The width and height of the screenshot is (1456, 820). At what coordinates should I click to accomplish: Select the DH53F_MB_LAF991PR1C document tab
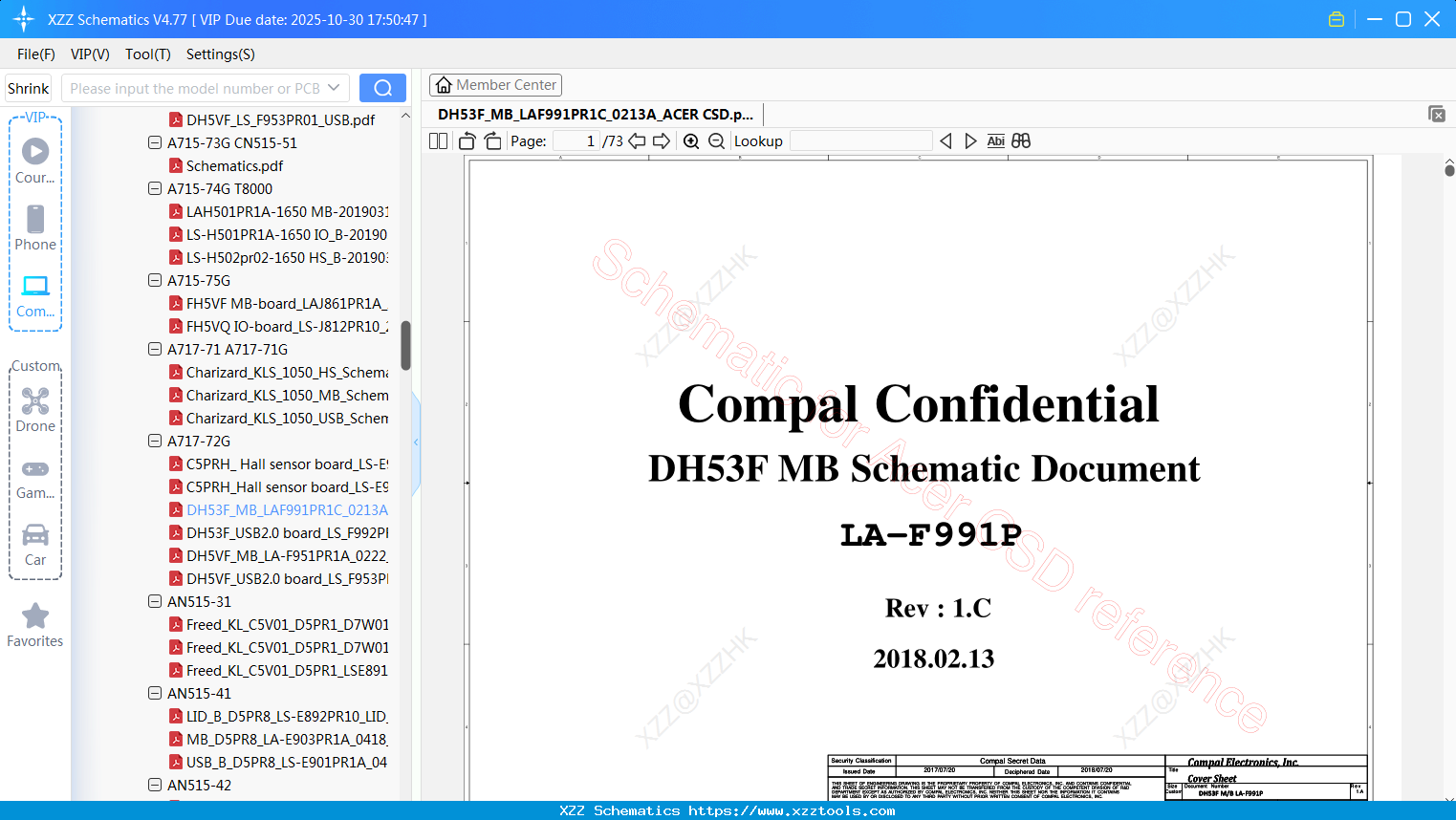[x=596, y=115]
